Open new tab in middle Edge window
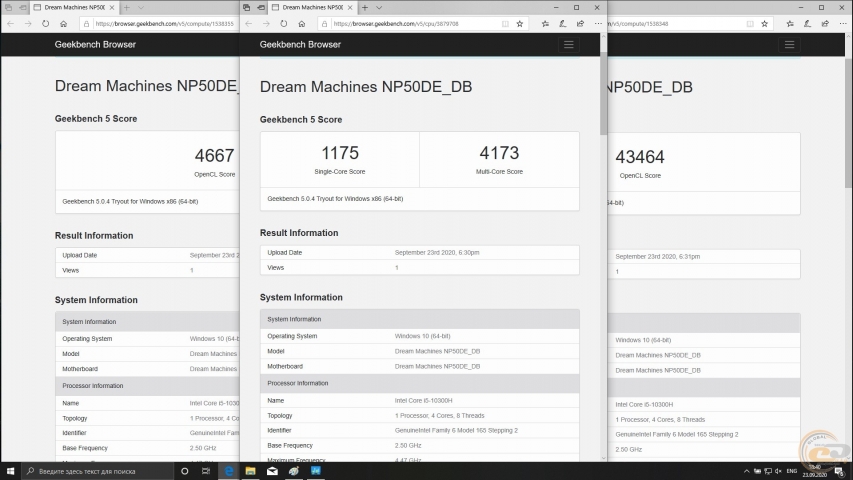Screen dimensions: 853x480 pos(364,8)
